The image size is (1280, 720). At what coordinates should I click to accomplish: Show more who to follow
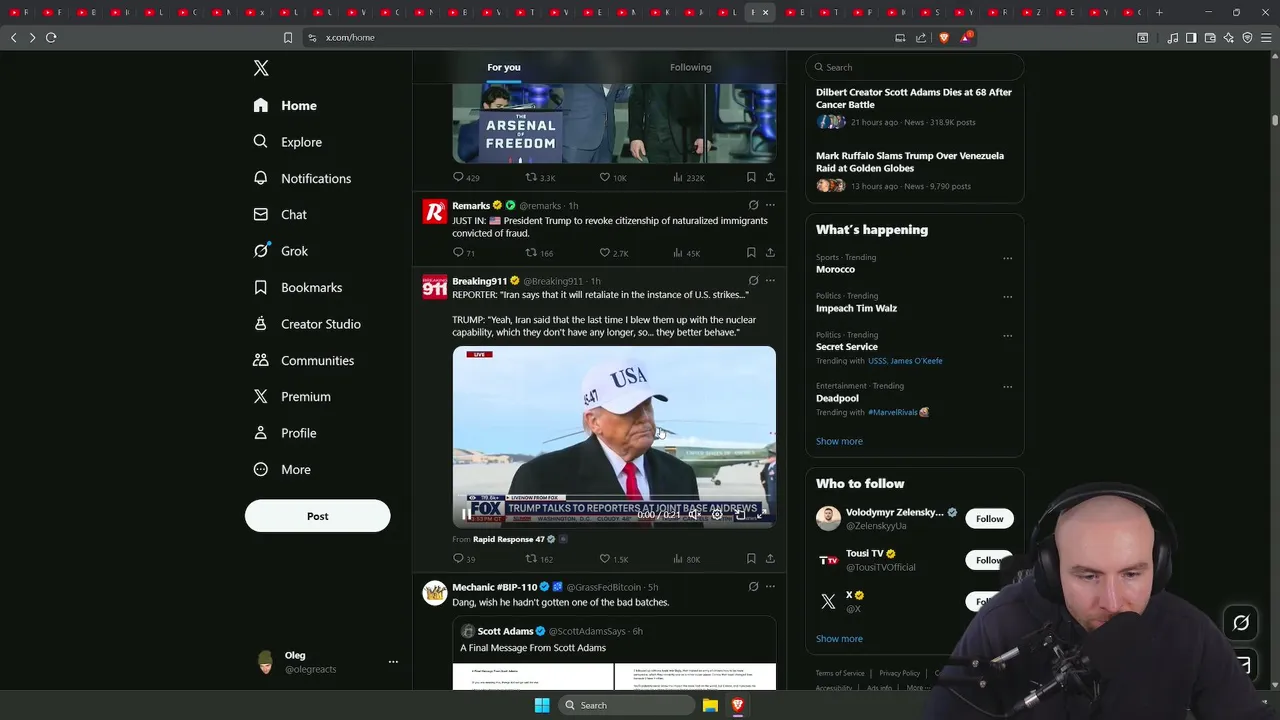(839, 638)
